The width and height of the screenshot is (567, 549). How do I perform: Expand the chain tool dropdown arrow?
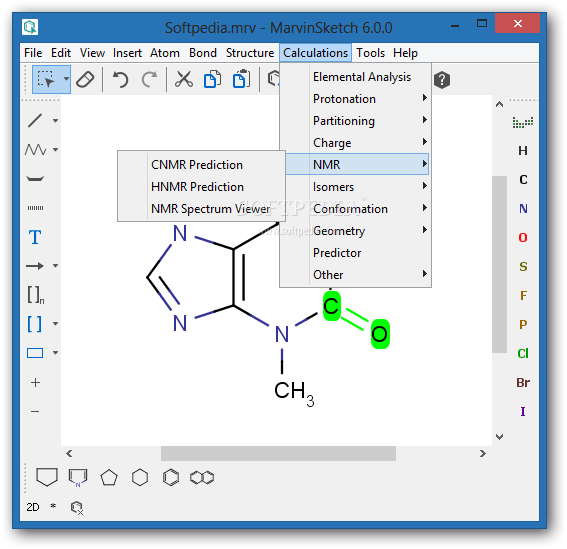click(55, 149)
